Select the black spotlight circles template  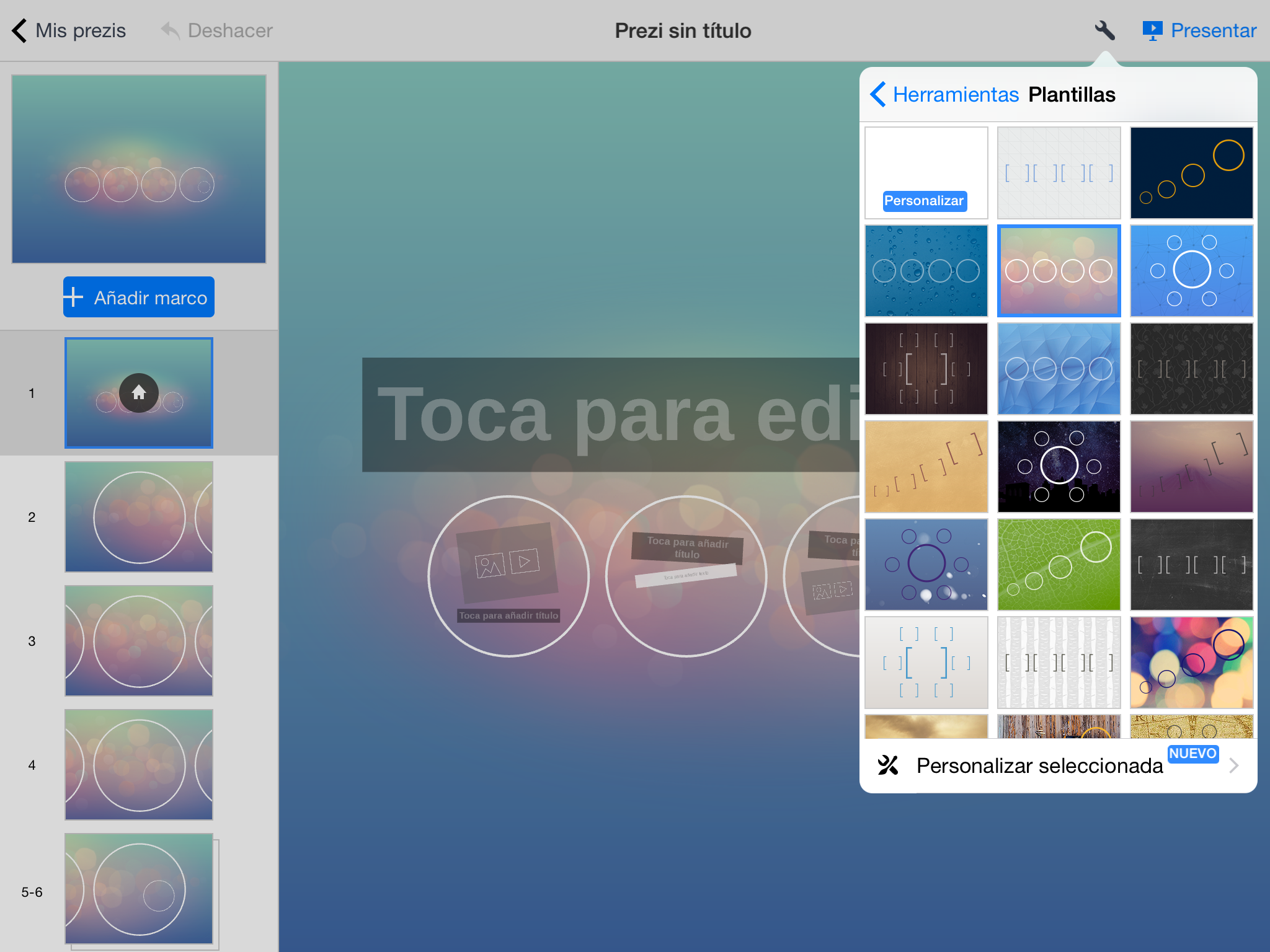[1058, 465]
